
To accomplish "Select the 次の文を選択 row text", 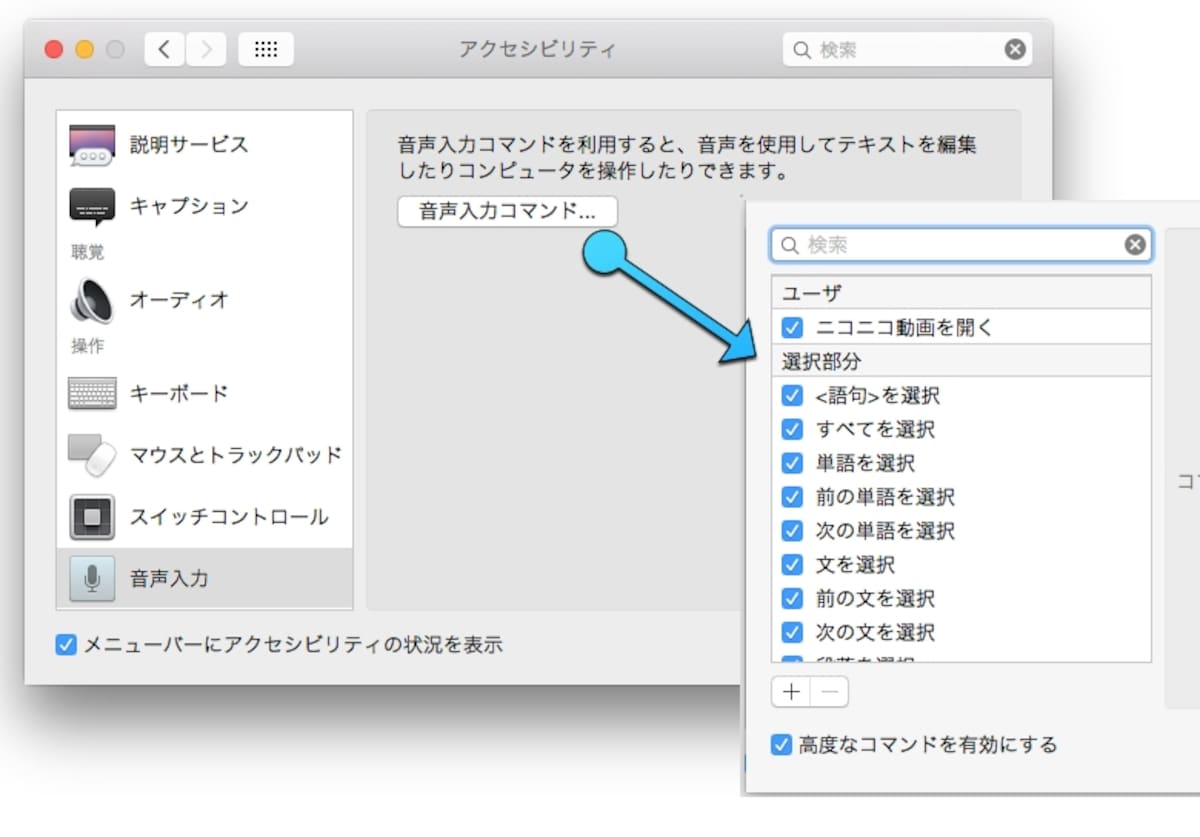I will [x=875, y=632].
